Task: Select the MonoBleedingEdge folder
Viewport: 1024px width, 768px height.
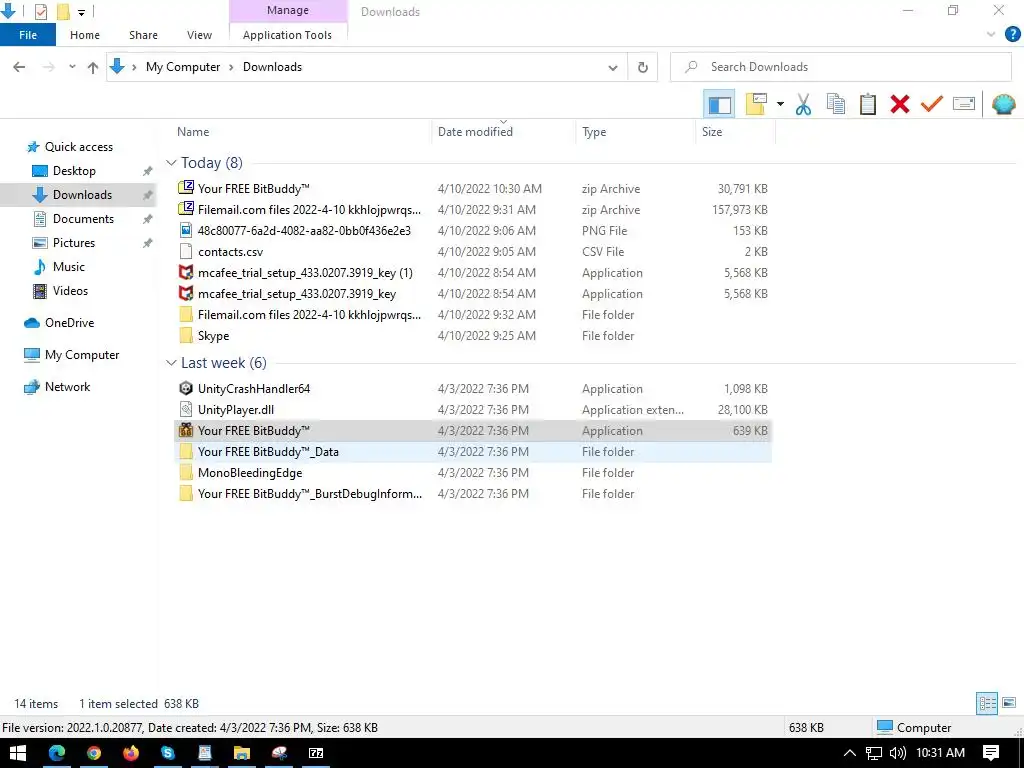Action: click(x=473, y=473)
